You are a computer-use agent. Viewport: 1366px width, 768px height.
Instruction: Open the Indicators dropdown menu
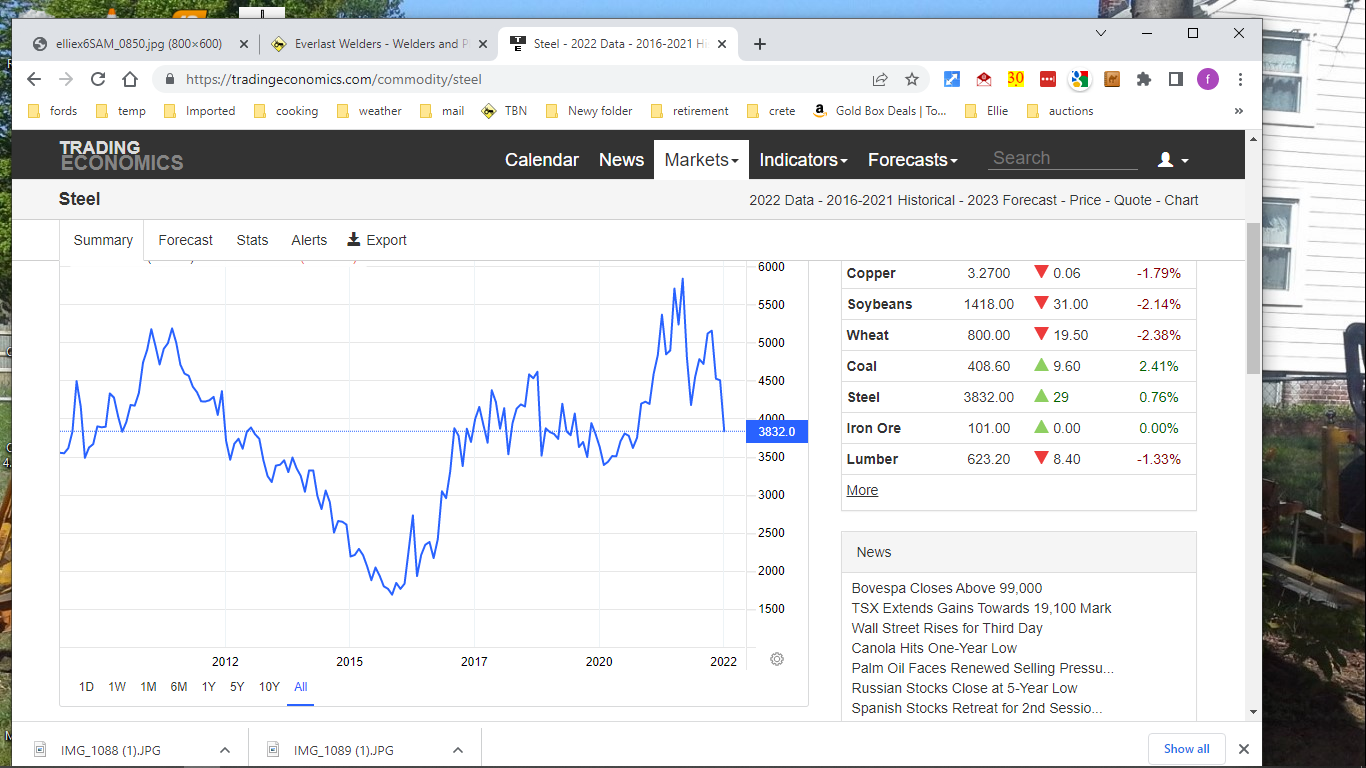pos(803,160)
